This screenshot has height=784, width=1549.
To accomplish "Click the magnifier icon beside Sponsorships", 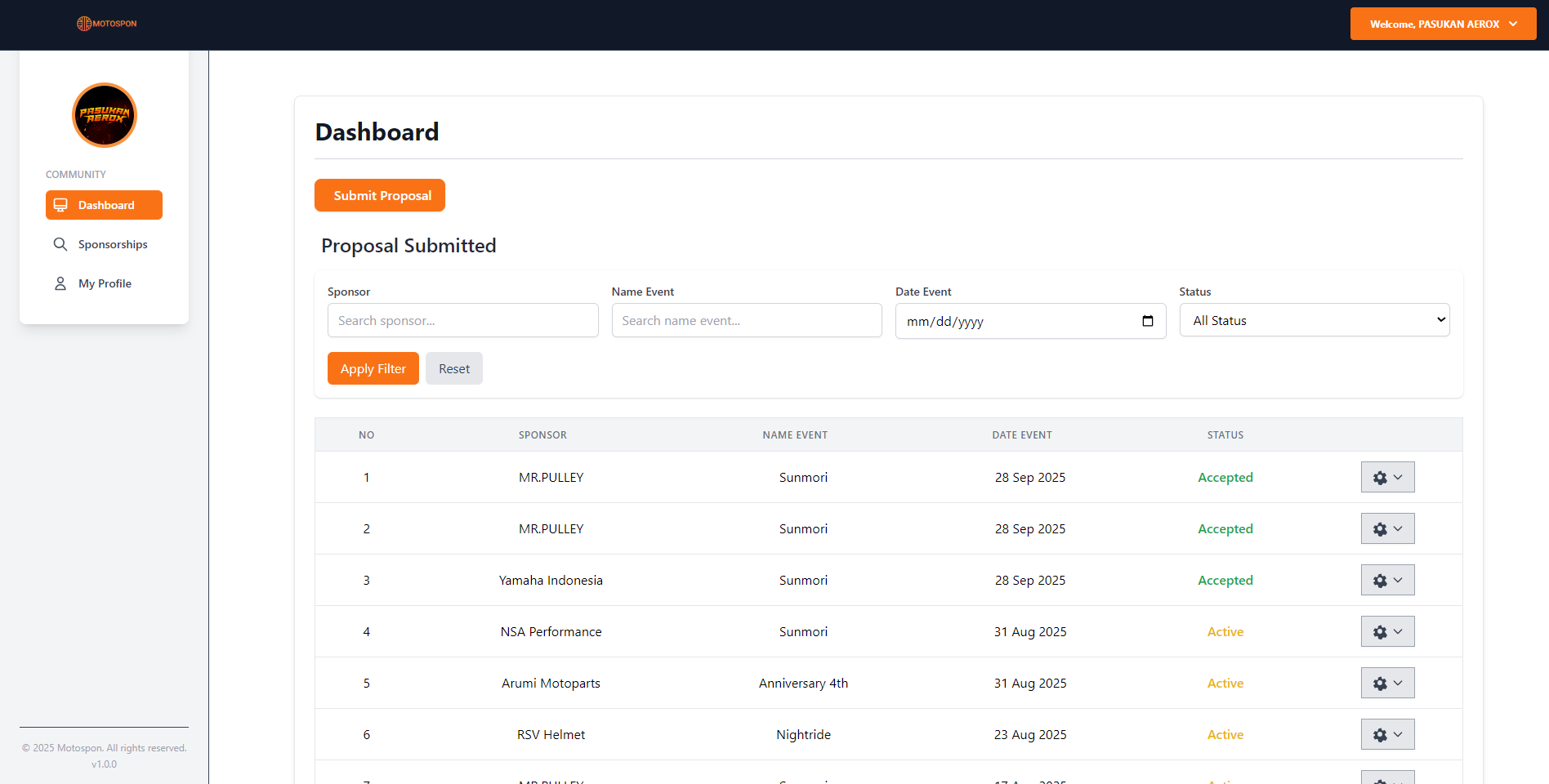I will tap(60, 243).
